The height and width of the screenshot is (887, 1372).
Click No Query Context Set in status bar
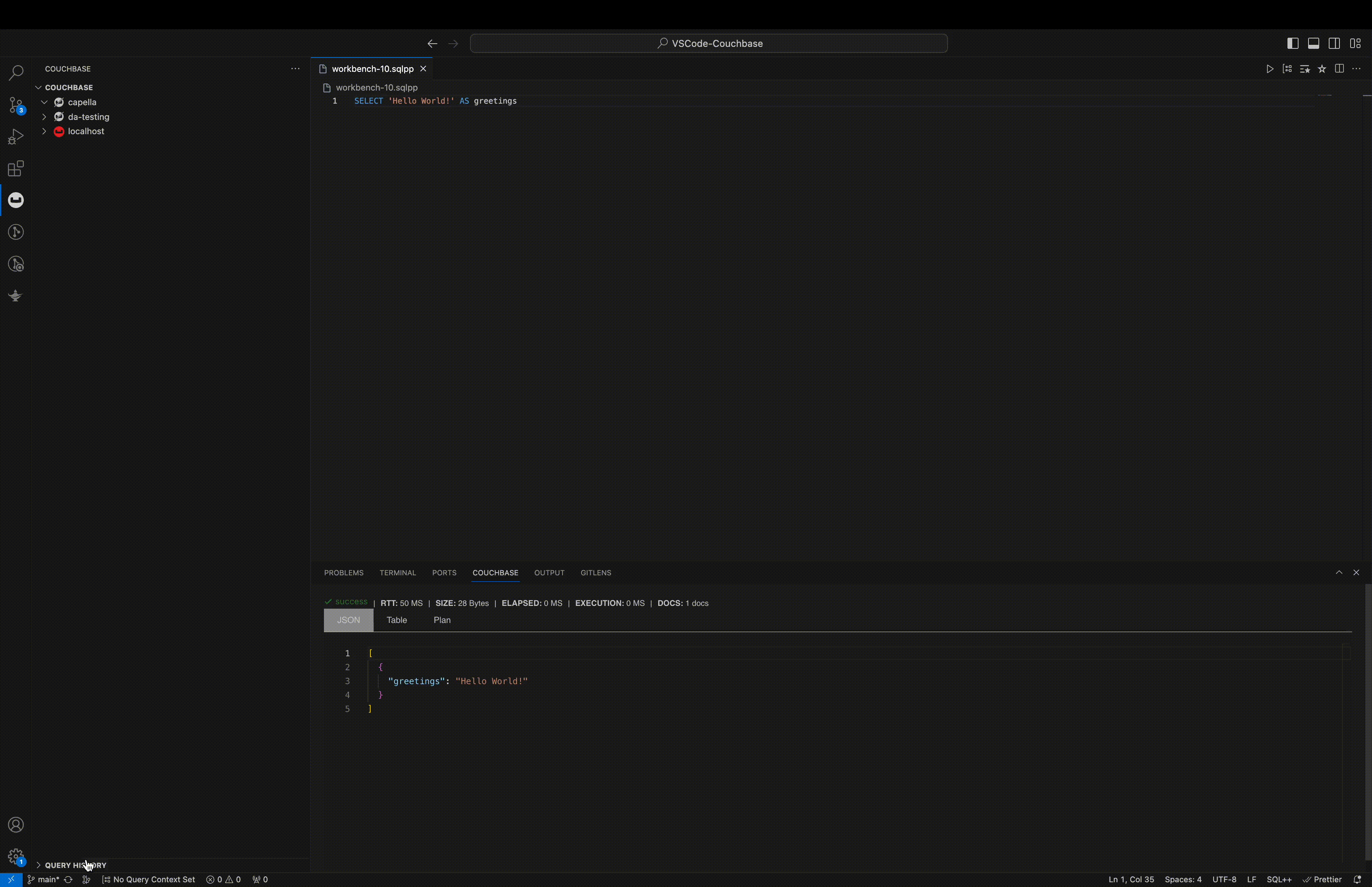click(x=148, y=879)
